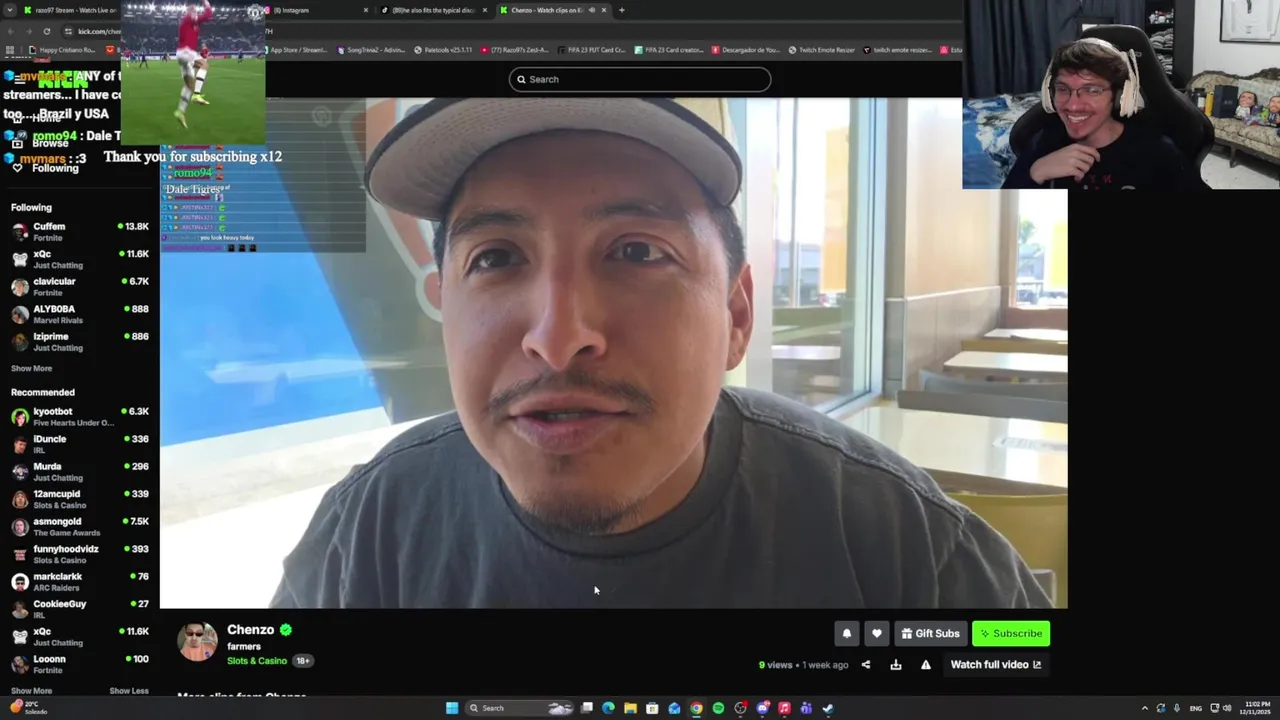Open the Slots & Casino category link
The height and width of the screenshot is (720, 1280).
click(x=257, y=661)
